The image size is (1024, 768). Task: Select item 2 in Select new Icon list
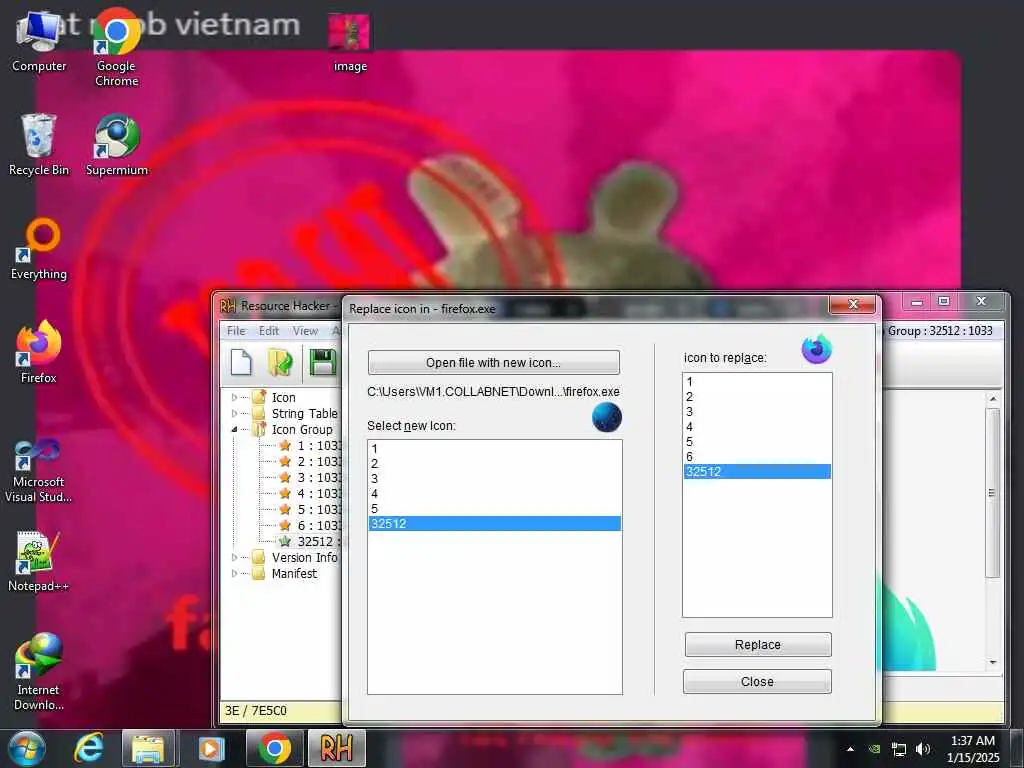[494, 464]
